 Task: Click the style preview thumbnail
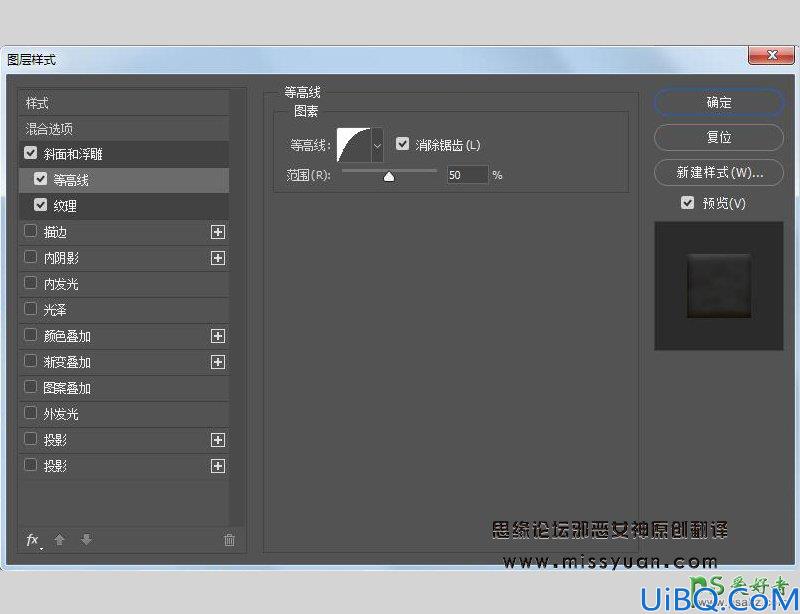point(718,286)
